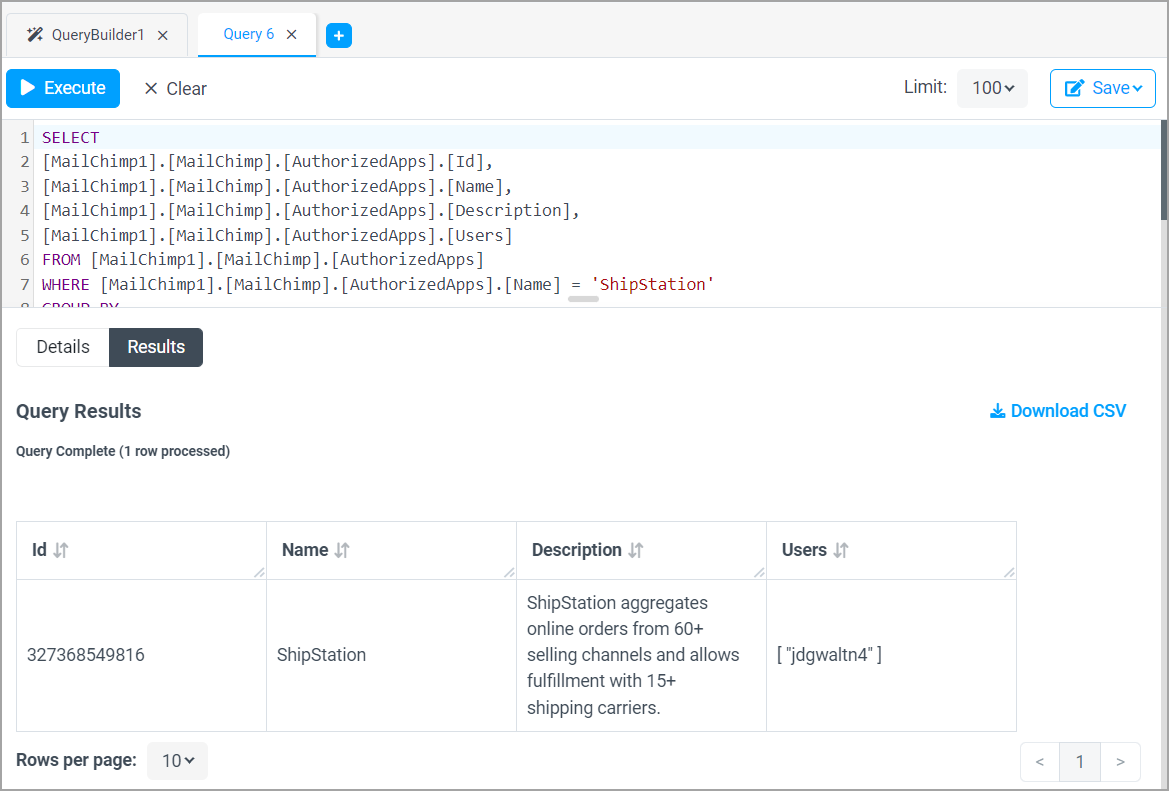The image size is (1169, 791).
Task: Open the Rows per page dropdown
Action: (x=177, y=760)
